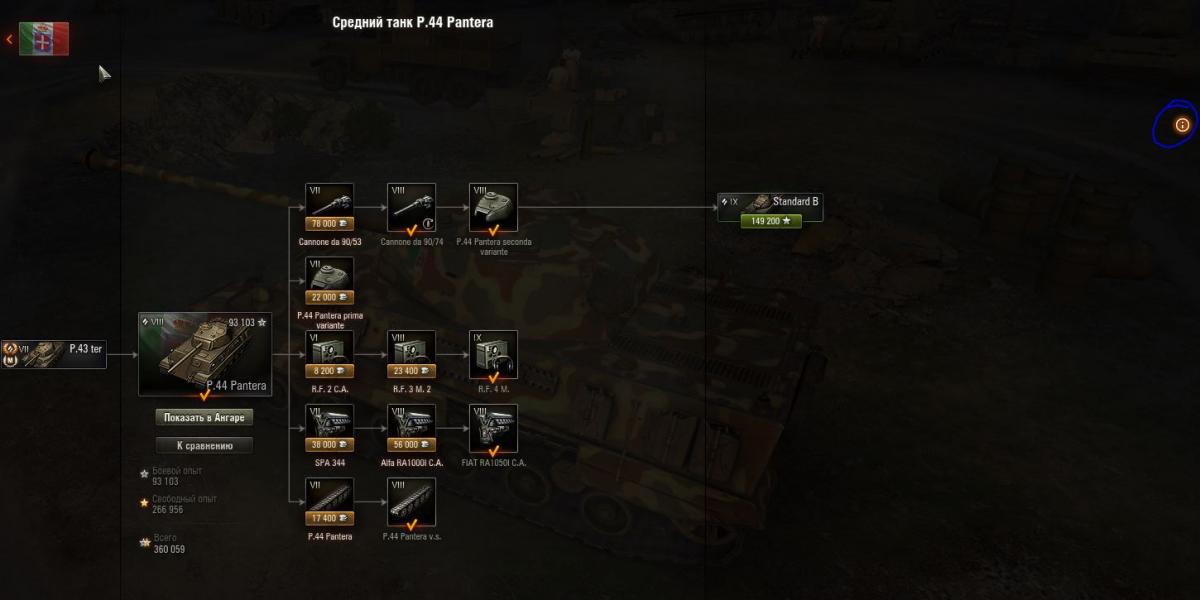
Task: Open P.44 Pantera seconda variante turret
Action: [x=493, y=208]
